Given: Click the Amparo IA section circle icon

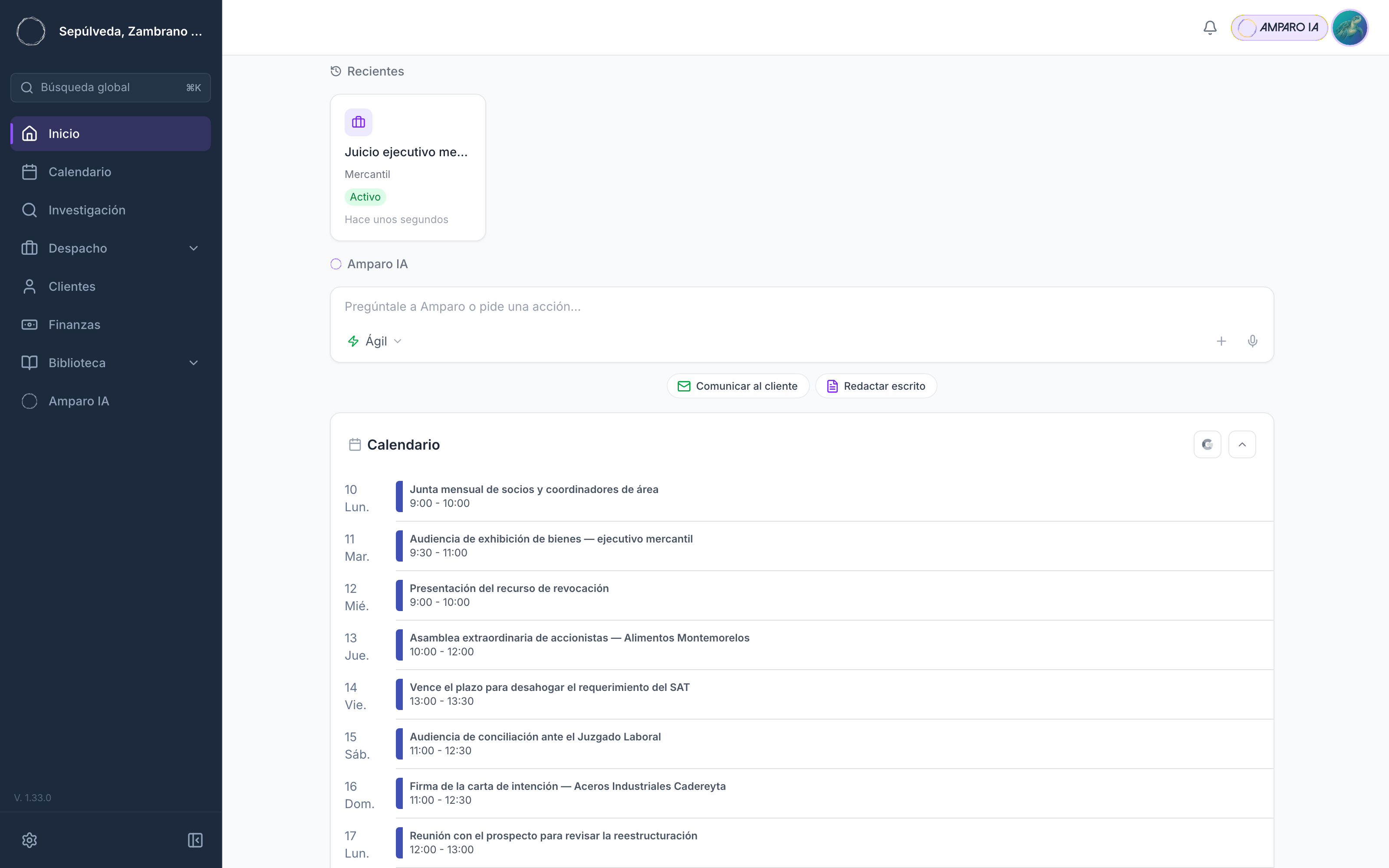Looking at the screenshot, I should (x=336, y=264).
